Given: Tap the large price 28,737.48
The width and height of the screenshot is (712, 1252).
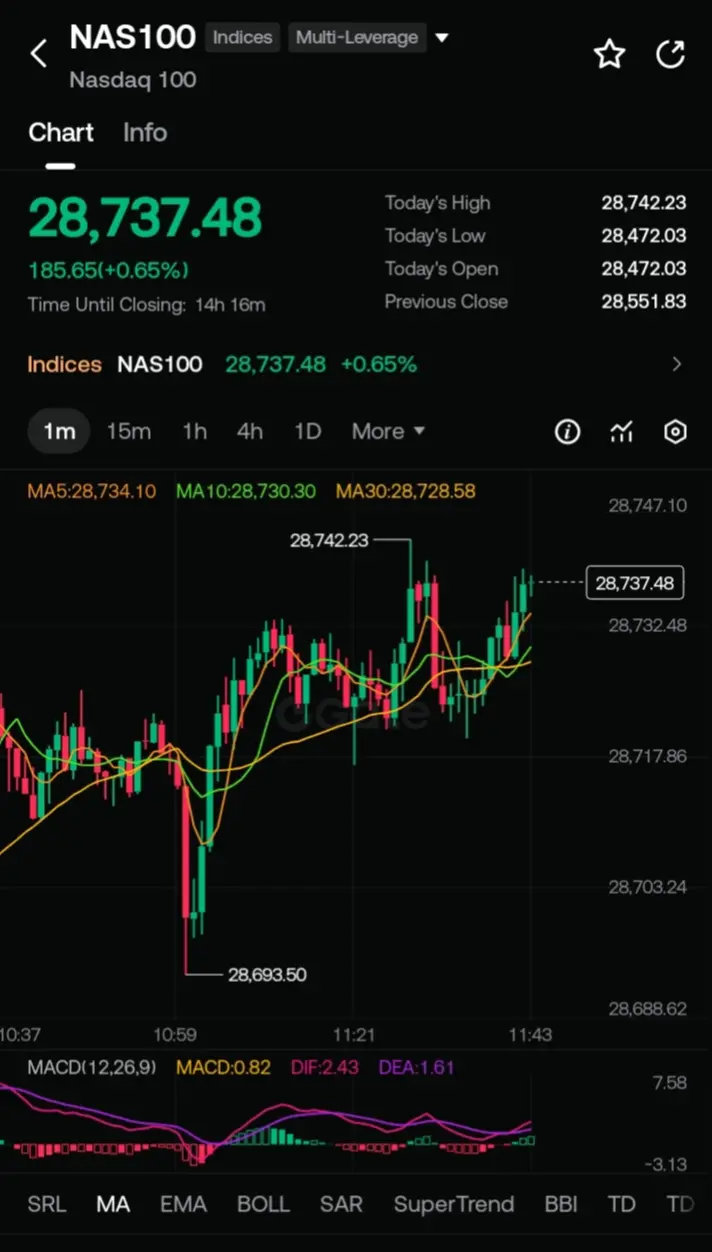Looking at the screenshot, I should tap(145, 217).
